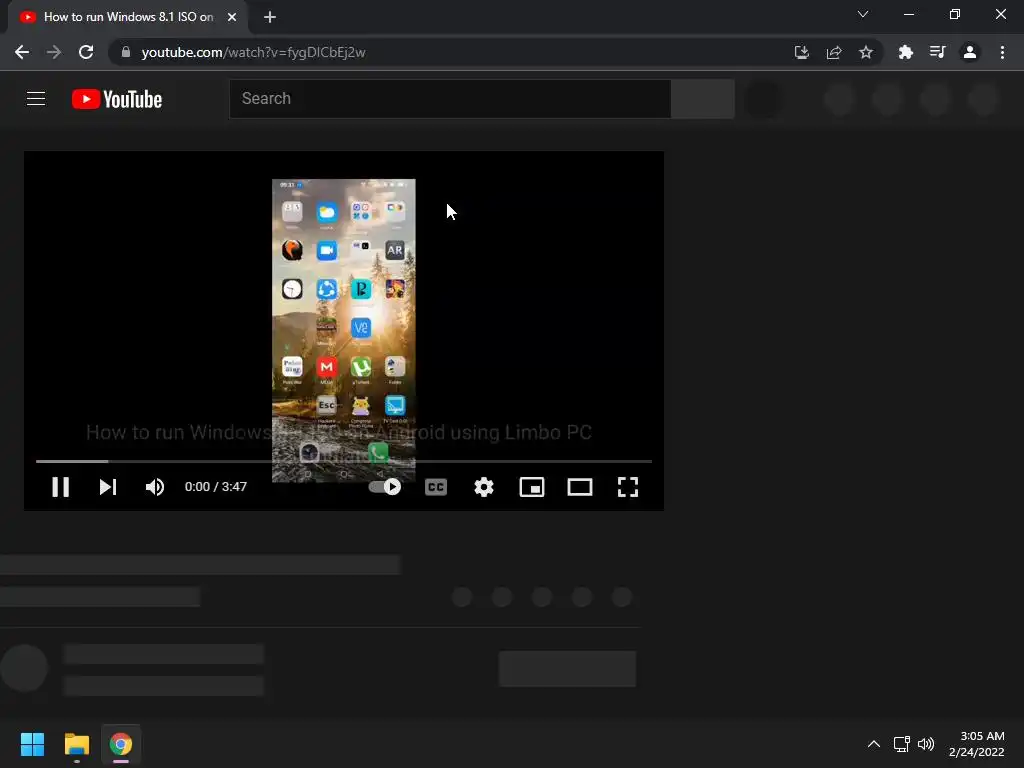This screenshot has height=768, width=1024.
Task: Open the media control button
Action: click(x=938, y=52)
